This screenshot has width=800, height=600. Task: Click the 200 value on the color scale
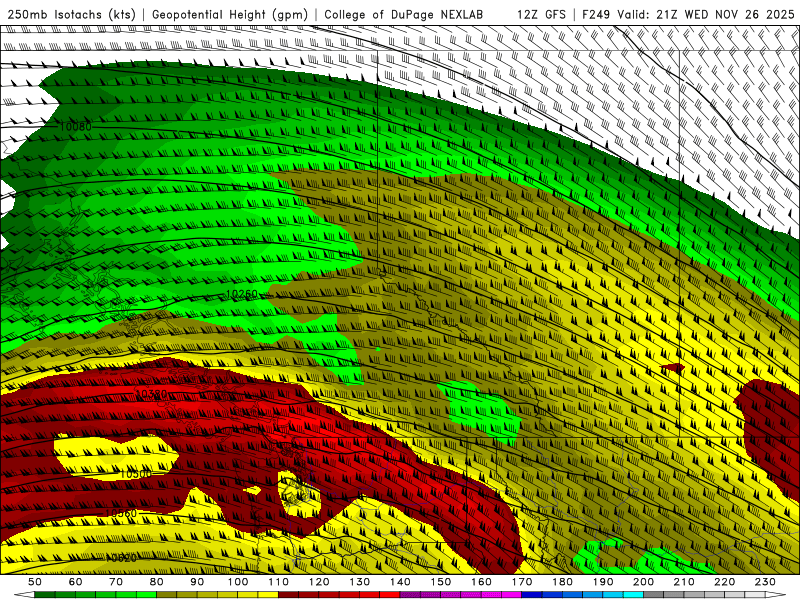(643, 582)
